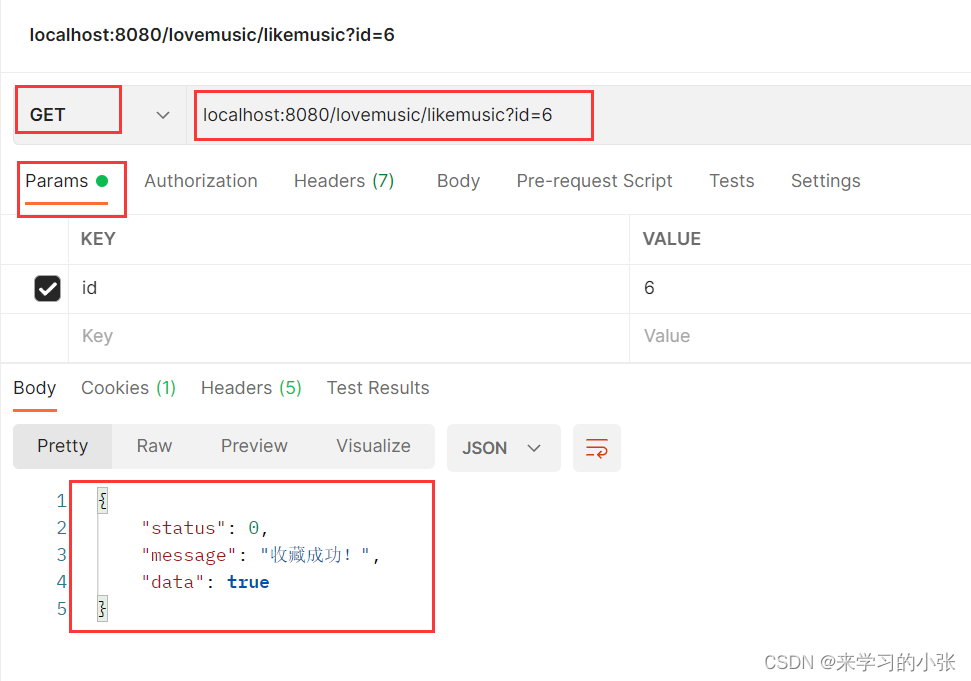Viewport: 971px width, 681px height.
Task: Select the response Body tab
Action: click(x=35, y=388)
